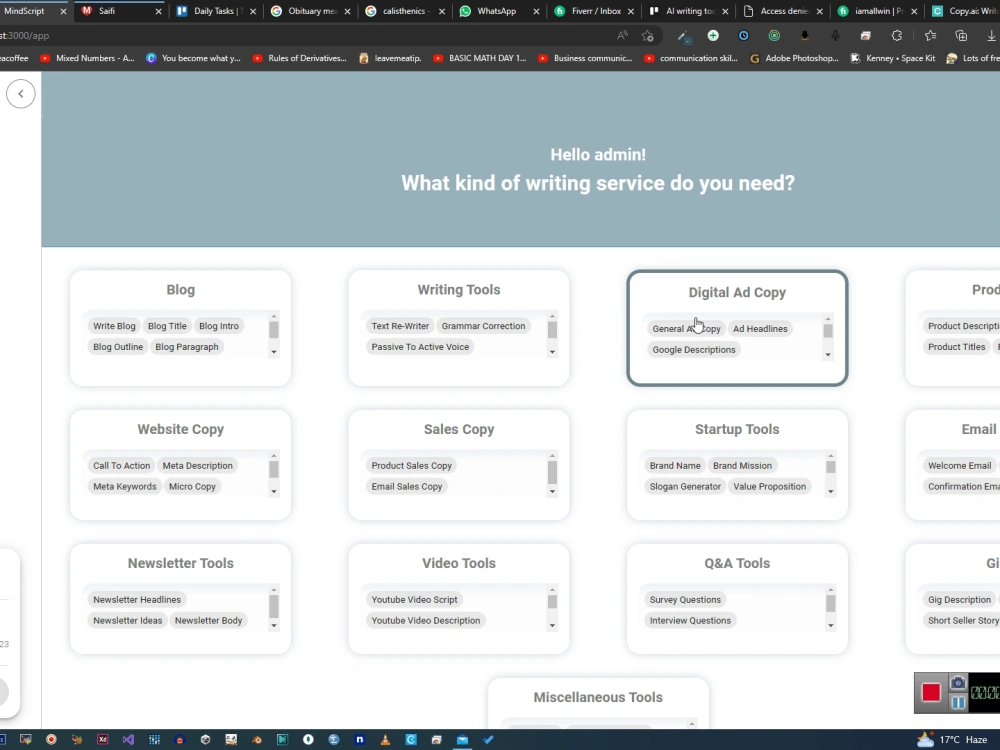The image size is (1000, 750).
Task: Switch to the Daily Tasks Trello tab
Action: 216,11
